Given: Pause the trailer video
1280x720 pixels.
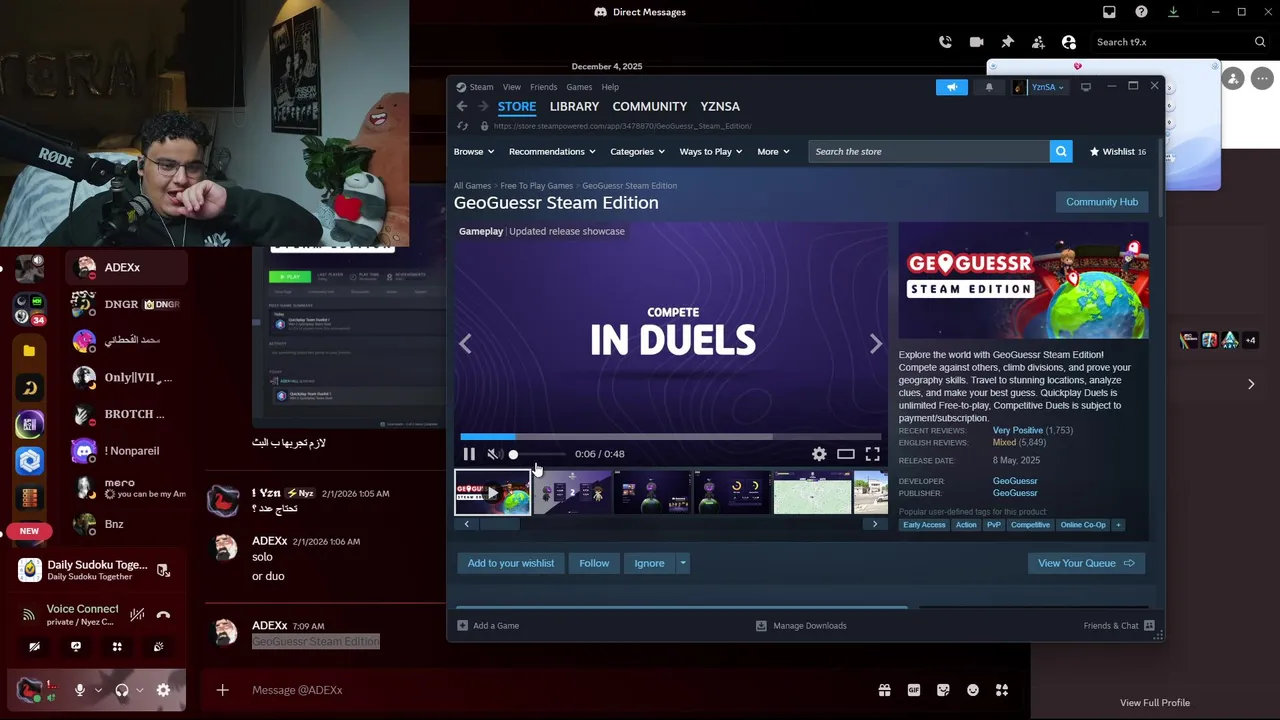Looking at the screenshot, I should [x=469, y=454].
